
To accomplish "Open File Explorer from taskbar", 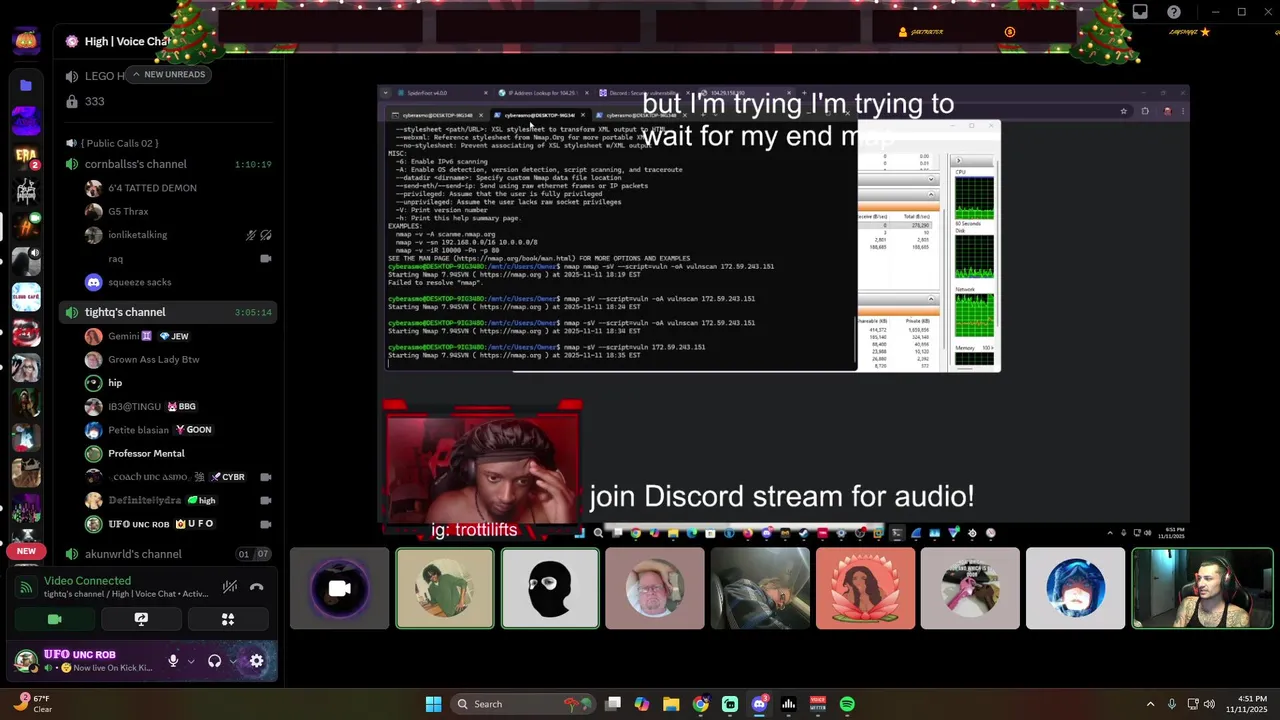I will click(671, 704).
